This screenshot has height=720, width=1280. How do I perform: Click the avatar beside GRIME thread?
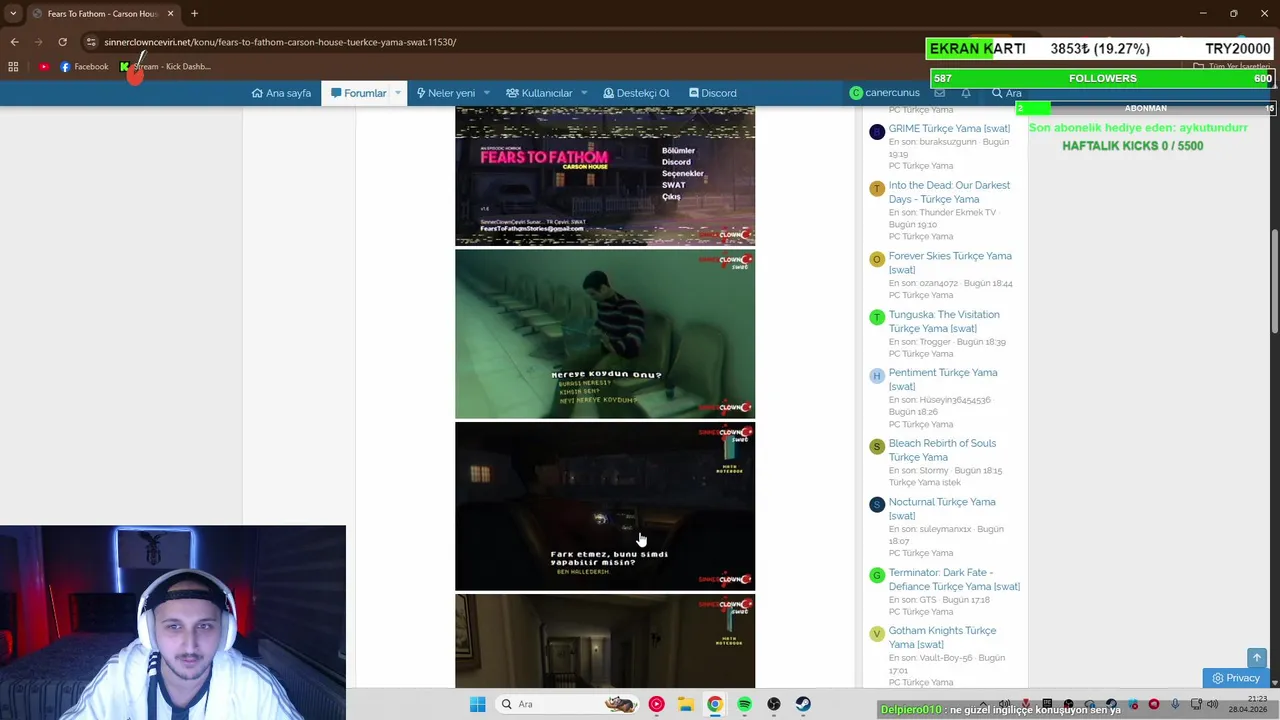point(877,132)
